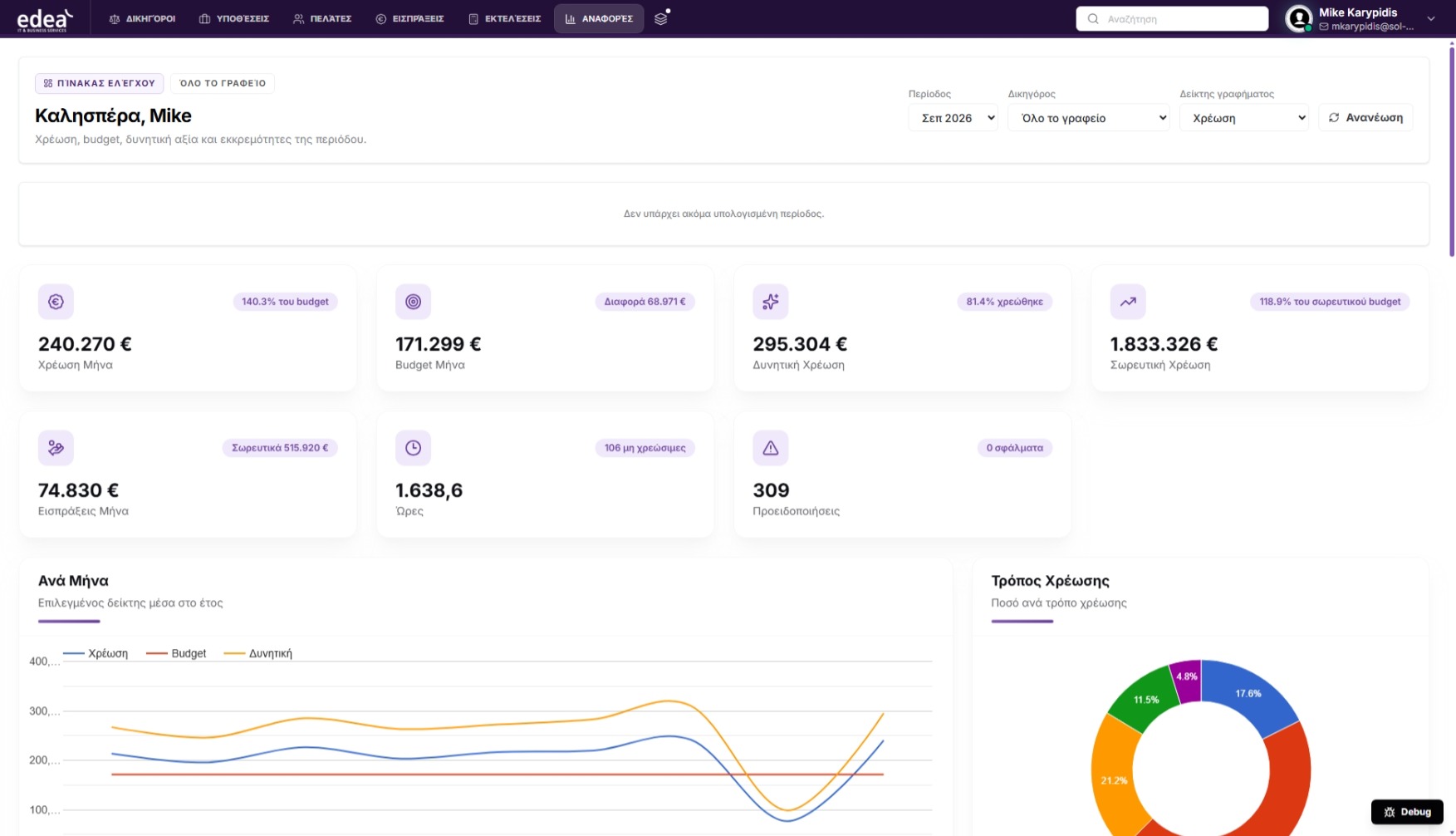Select the ΠΙΝΑΚΑΣ ΕΛΕΓΧΟΥ tab
The image size is (1456, 836).
tap(100, 83)
